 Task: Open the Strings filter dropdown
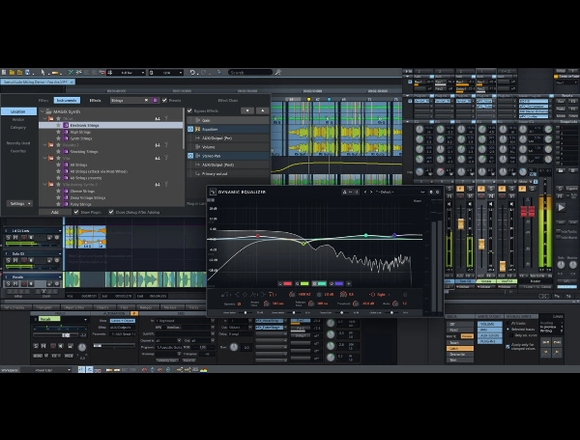[129, 100]
